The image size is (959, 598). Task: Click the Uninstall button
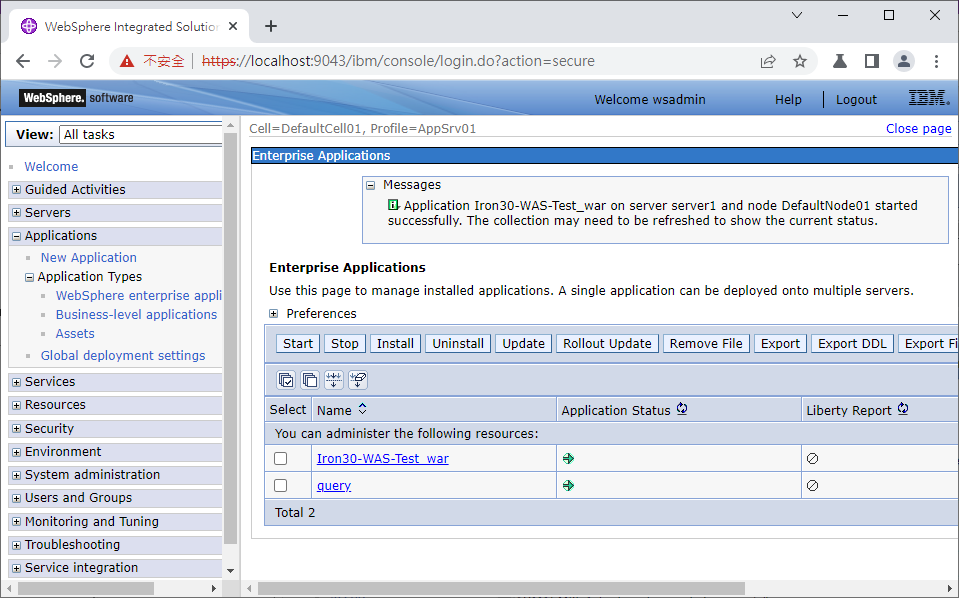[x=458, y=344]
